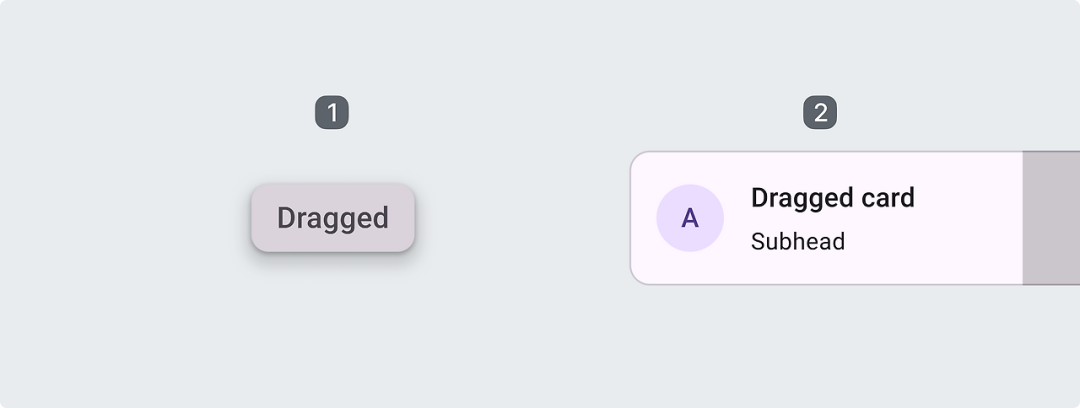The image size is (1080, 408).
Task: Click the number 1 badge
Action: coord(332,113)
